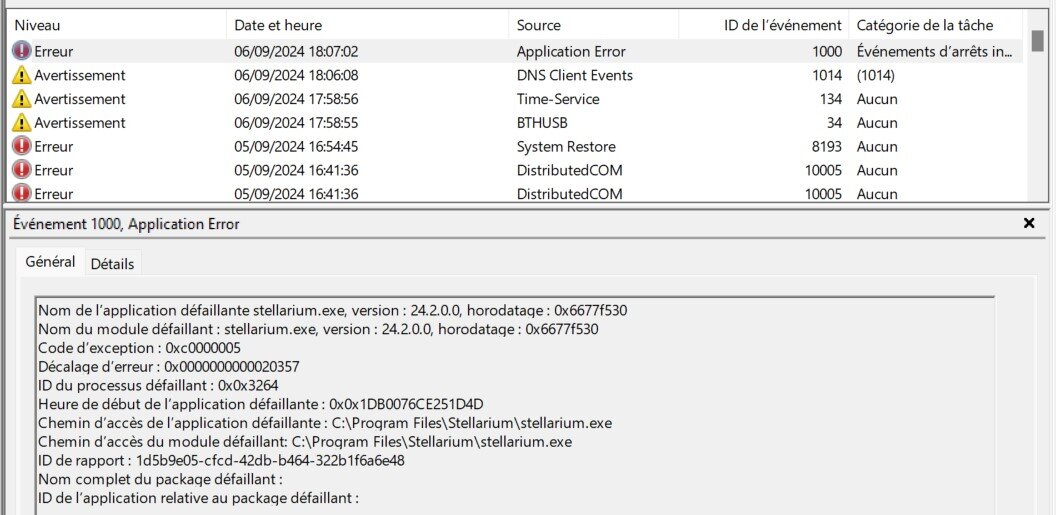Switch to the Détails tab
Viewport: 1056px width, 515px height.
[x=112, y=264]
